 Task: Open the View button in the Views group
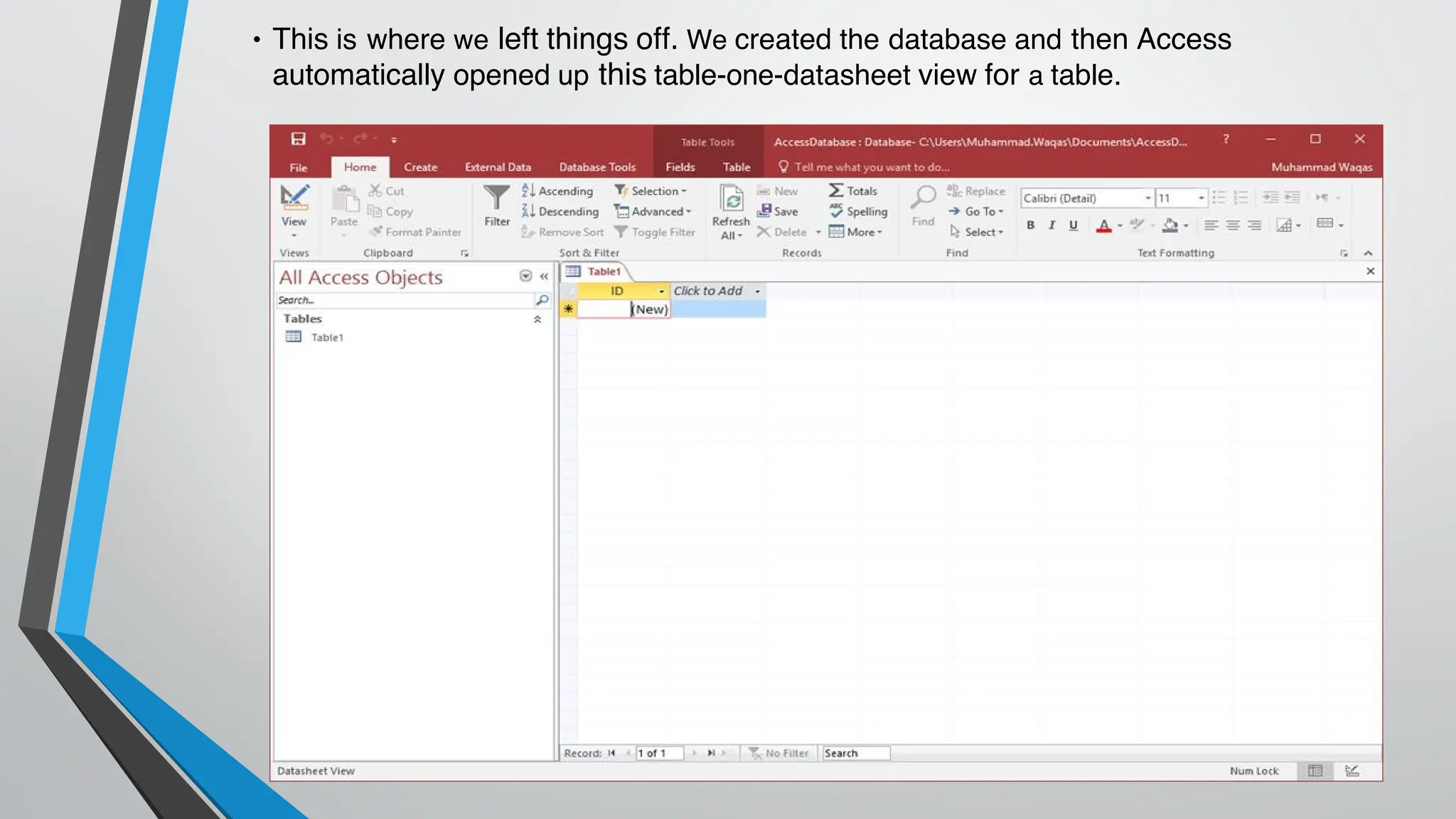click(x=294, y=211)
